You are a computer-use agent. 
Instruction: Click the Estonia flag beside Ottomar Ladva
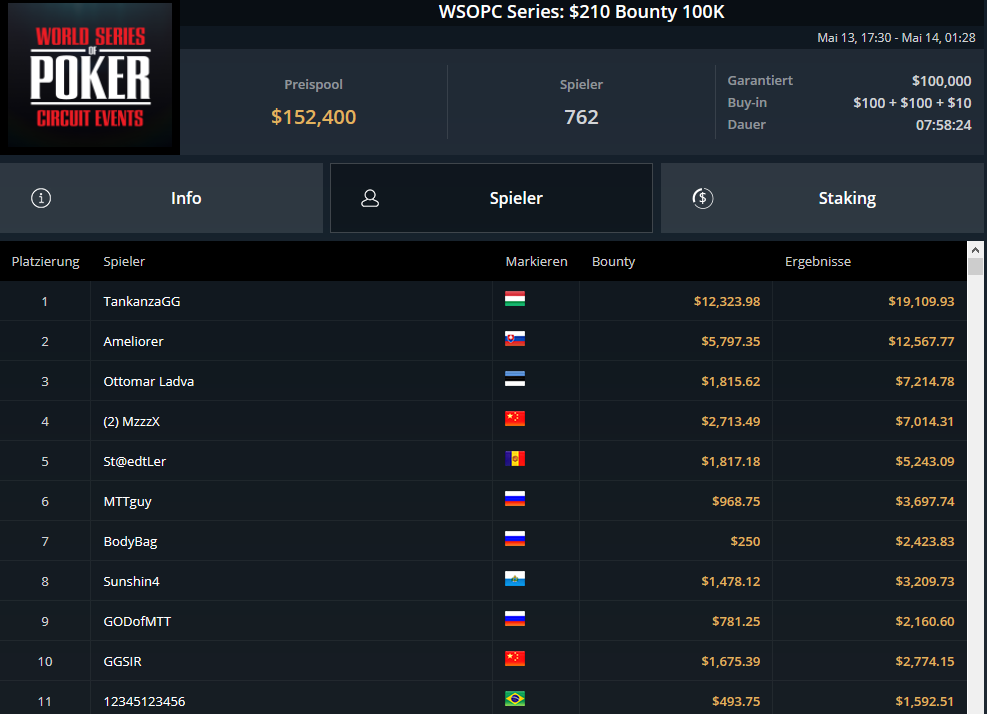(515, 378)
